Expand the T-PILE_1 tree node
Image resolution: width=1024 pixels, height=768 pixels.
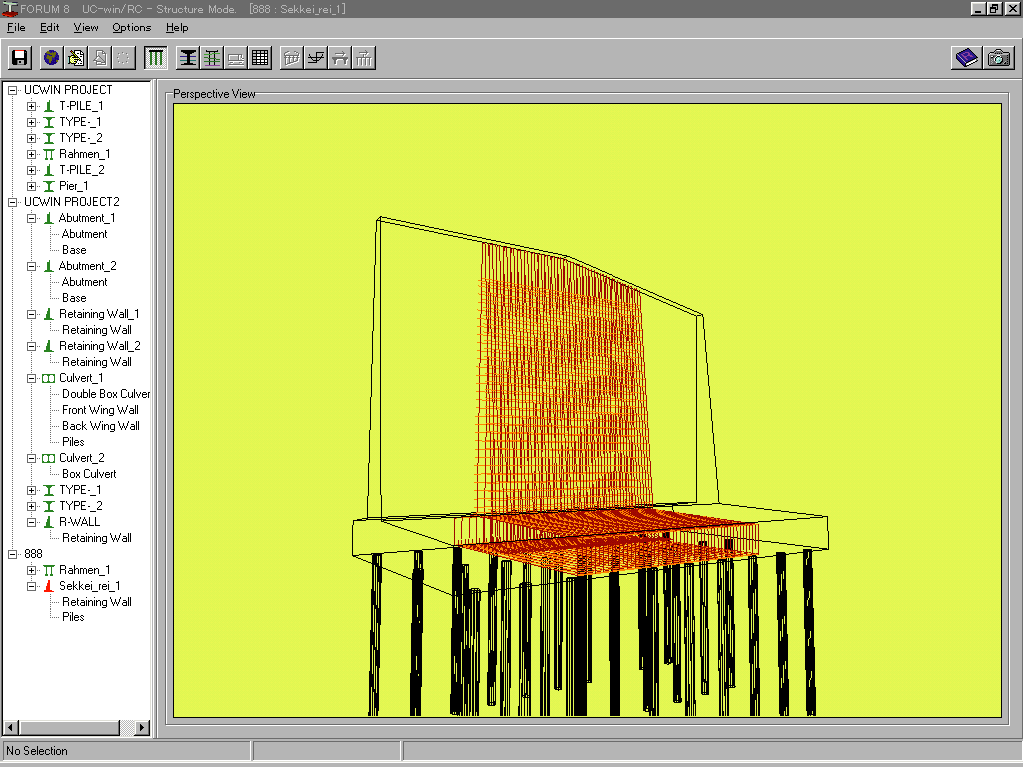click(32, 106)
